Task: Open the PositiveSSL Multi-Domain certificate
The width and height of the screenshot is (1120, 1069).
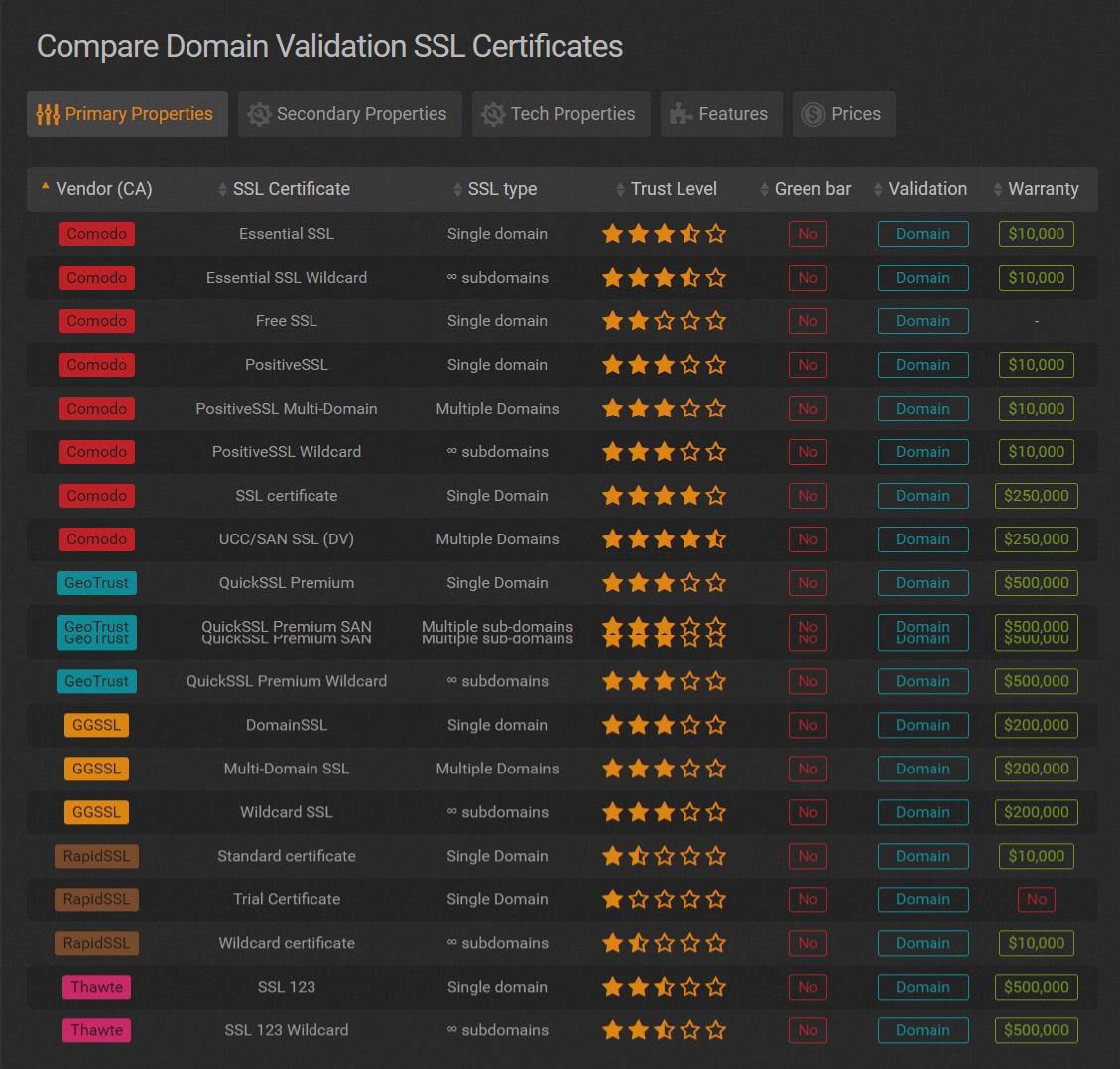Action: point(287,408)
